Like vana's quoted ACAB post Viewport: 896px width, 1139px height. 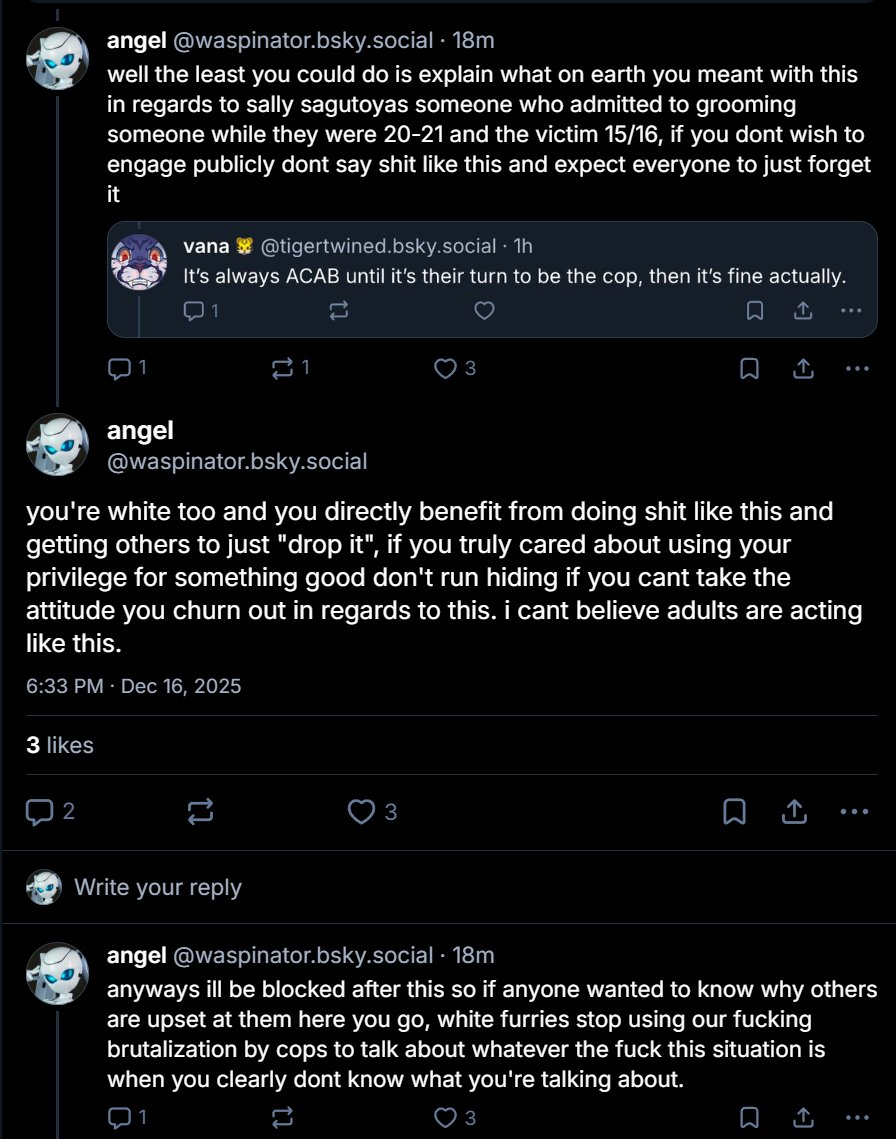(484, 311)
